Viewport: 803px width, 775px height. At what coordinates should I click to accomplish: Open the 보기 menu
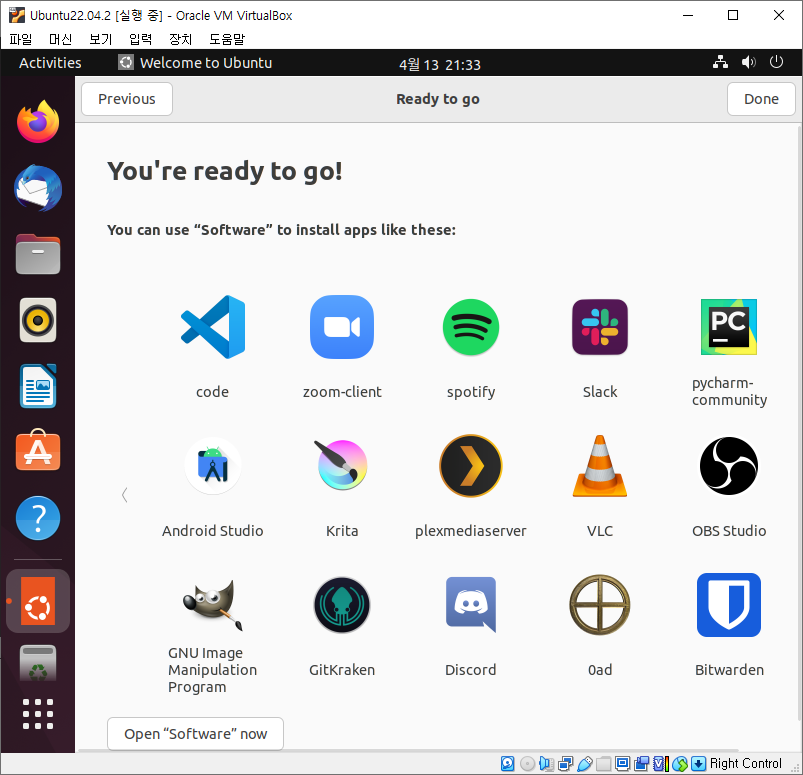[x=100, y=39]
